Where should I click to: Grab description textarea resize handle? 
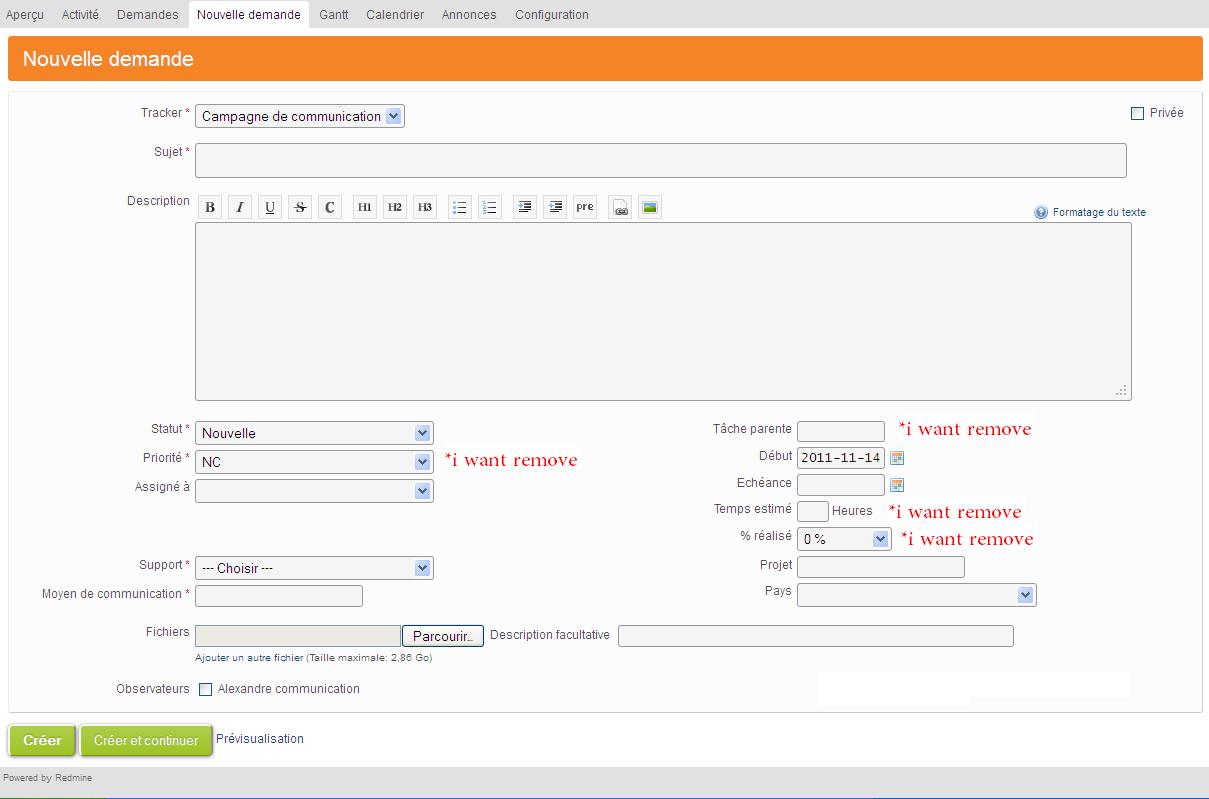pyautogui.click(x=1122, y=391)
